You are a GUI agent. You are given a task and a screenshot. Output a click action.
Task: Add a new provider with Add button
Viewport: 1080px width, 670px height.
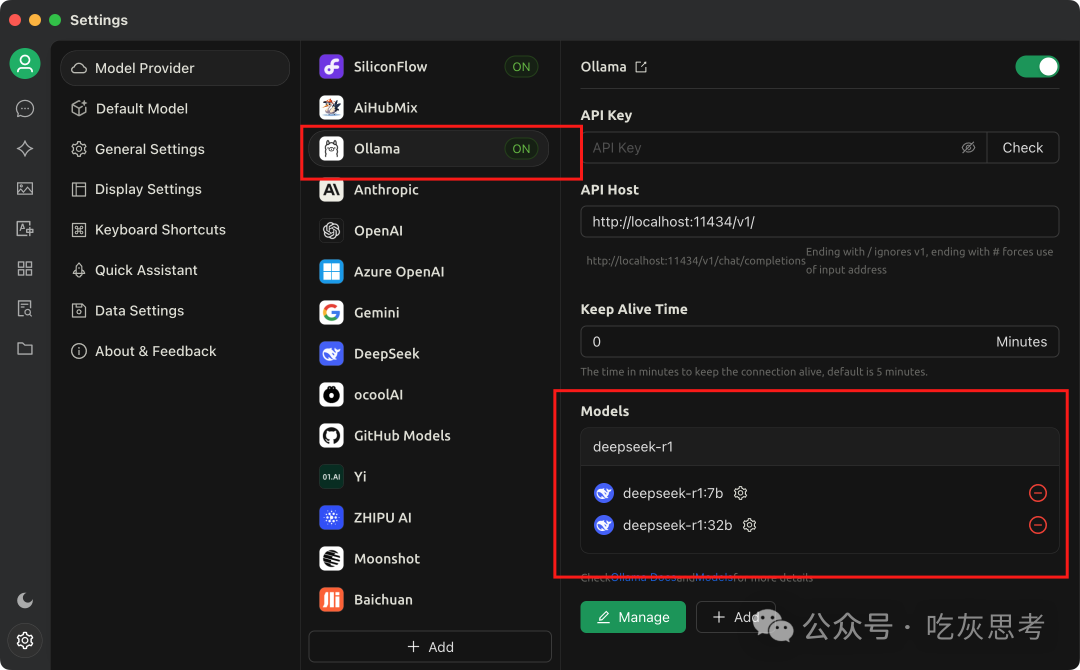(x=430, y=647)
